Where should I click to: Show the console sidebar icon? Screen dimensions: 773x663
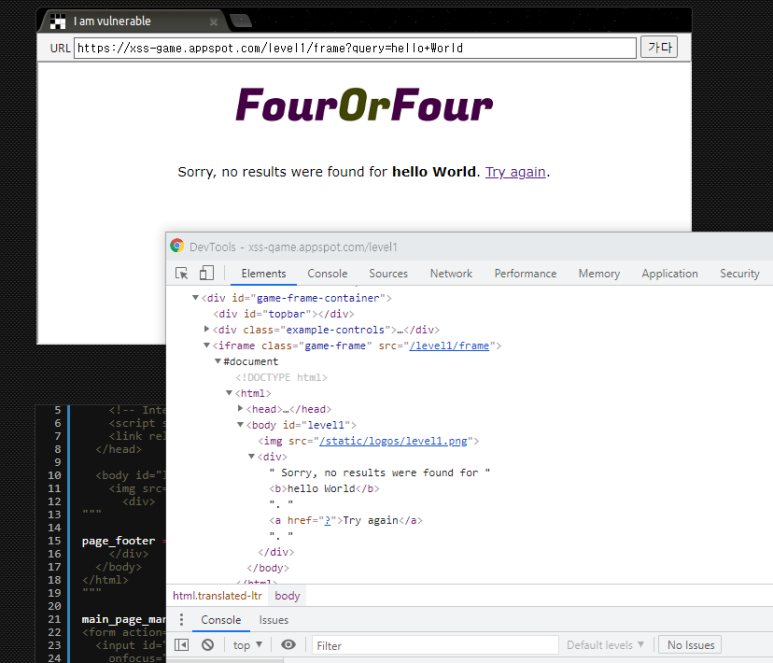point(181,645)
